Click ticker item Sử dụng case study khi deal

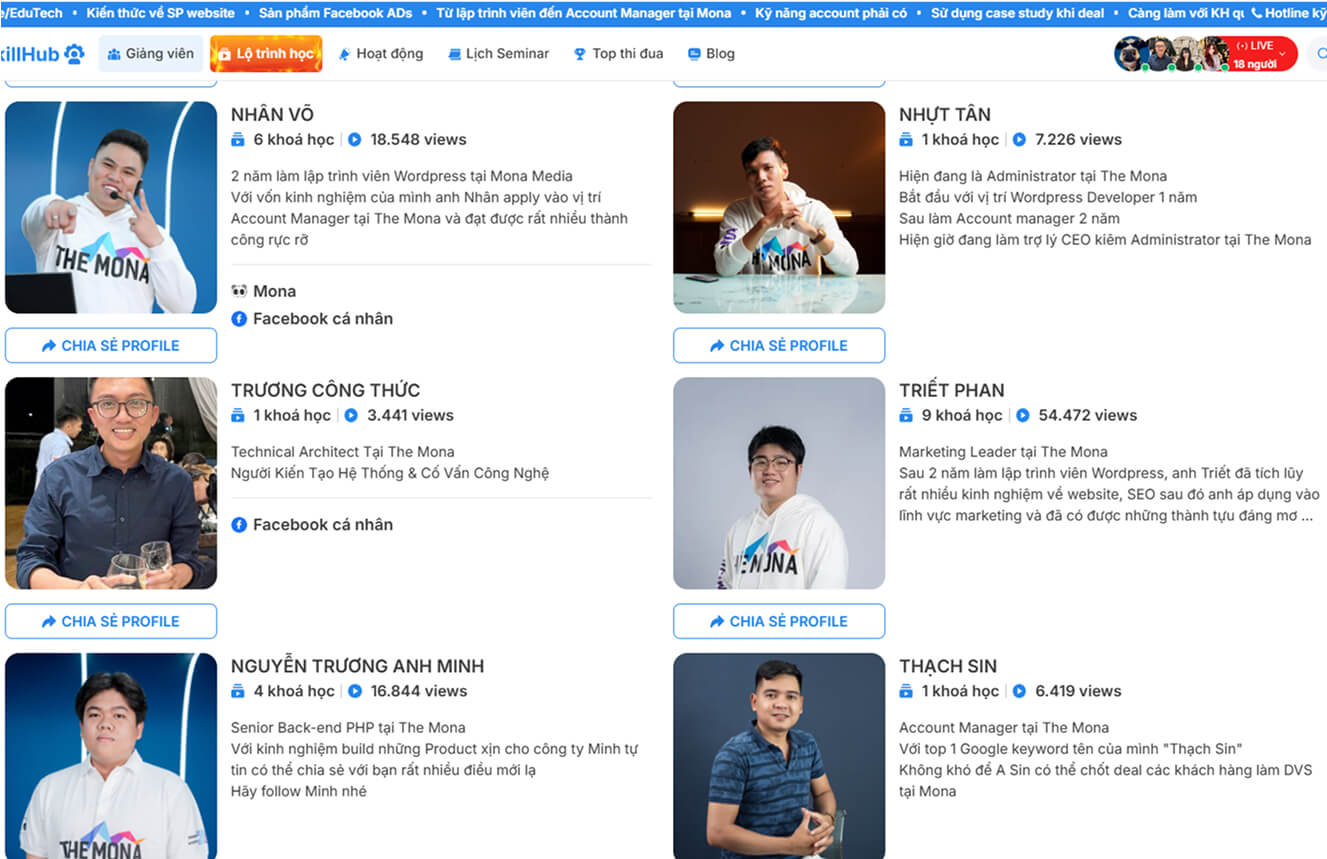click(x=1018, y=13)
